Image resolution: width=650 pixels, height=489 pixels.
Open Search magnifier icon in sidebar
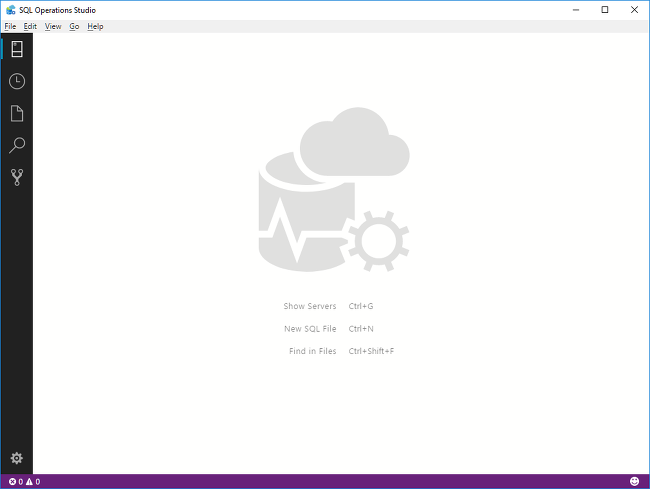click(17, 145)
